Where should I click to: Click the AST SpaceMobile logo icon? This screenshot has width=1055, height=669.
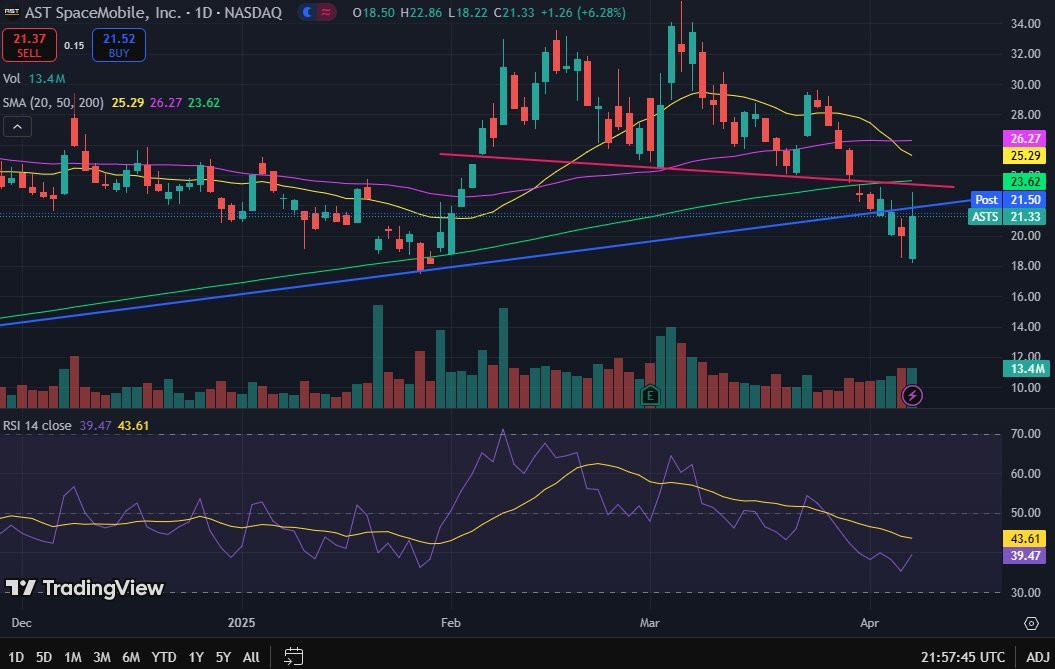click(11, 13)
